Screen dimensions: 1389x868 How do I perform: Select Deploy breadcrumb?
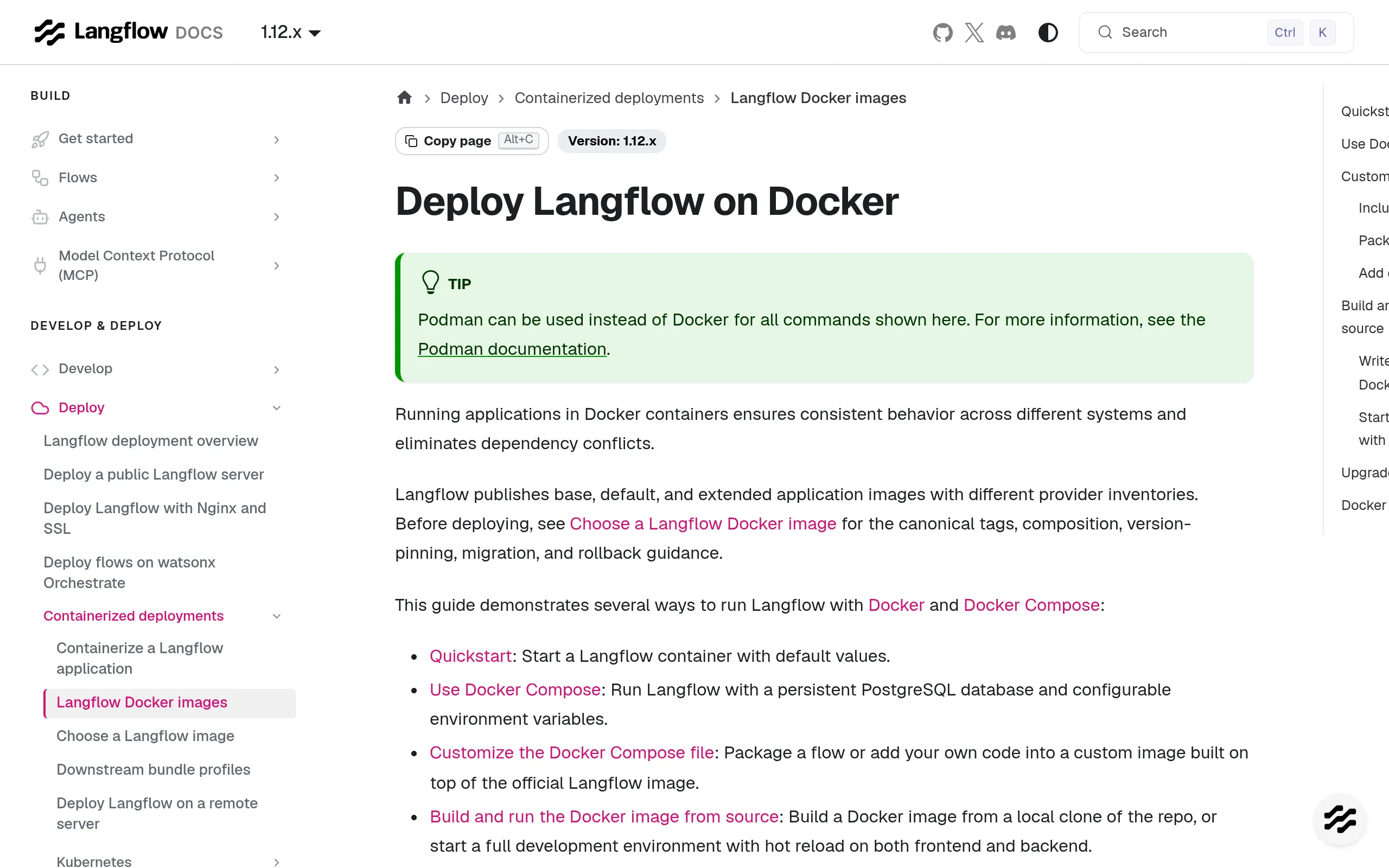click(464, 98)
